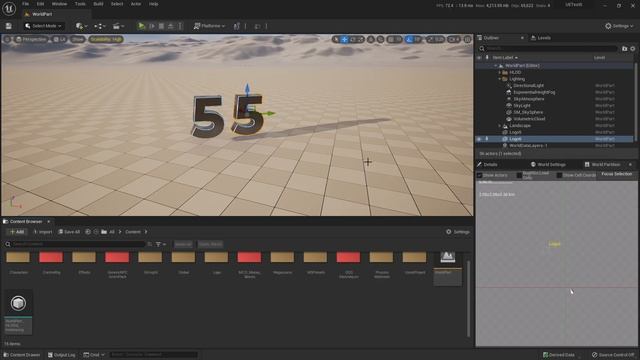Select SkyLight in the Outliner
This screenshot has width=640, height=360.
click(x=522, y=106)
